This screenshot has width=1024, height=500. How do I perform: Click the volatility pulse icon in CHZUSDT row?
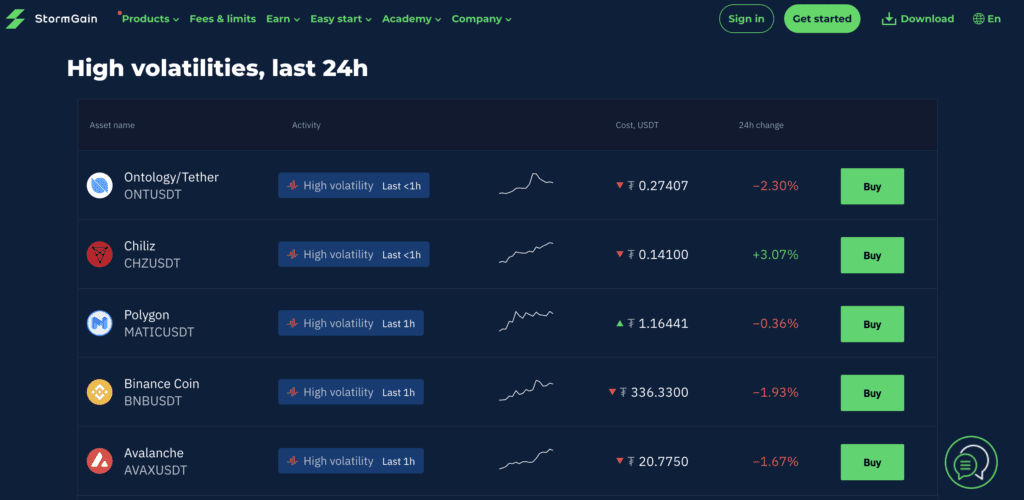pyautogui.click(x=293, y=255)
